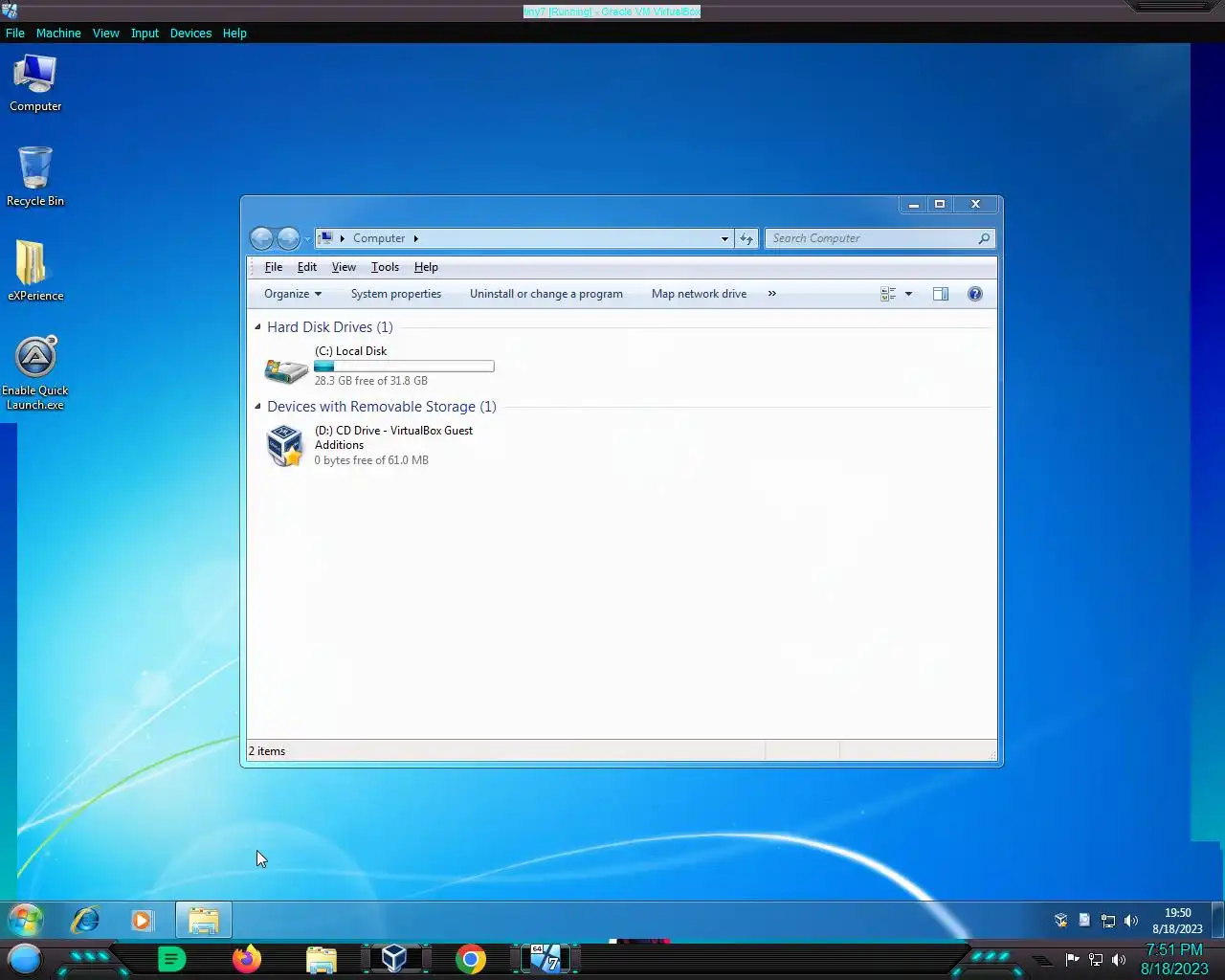Screen dimensions: 1225x980
Task: Toggle the Explorer preview pane
Action: (941, 294)
